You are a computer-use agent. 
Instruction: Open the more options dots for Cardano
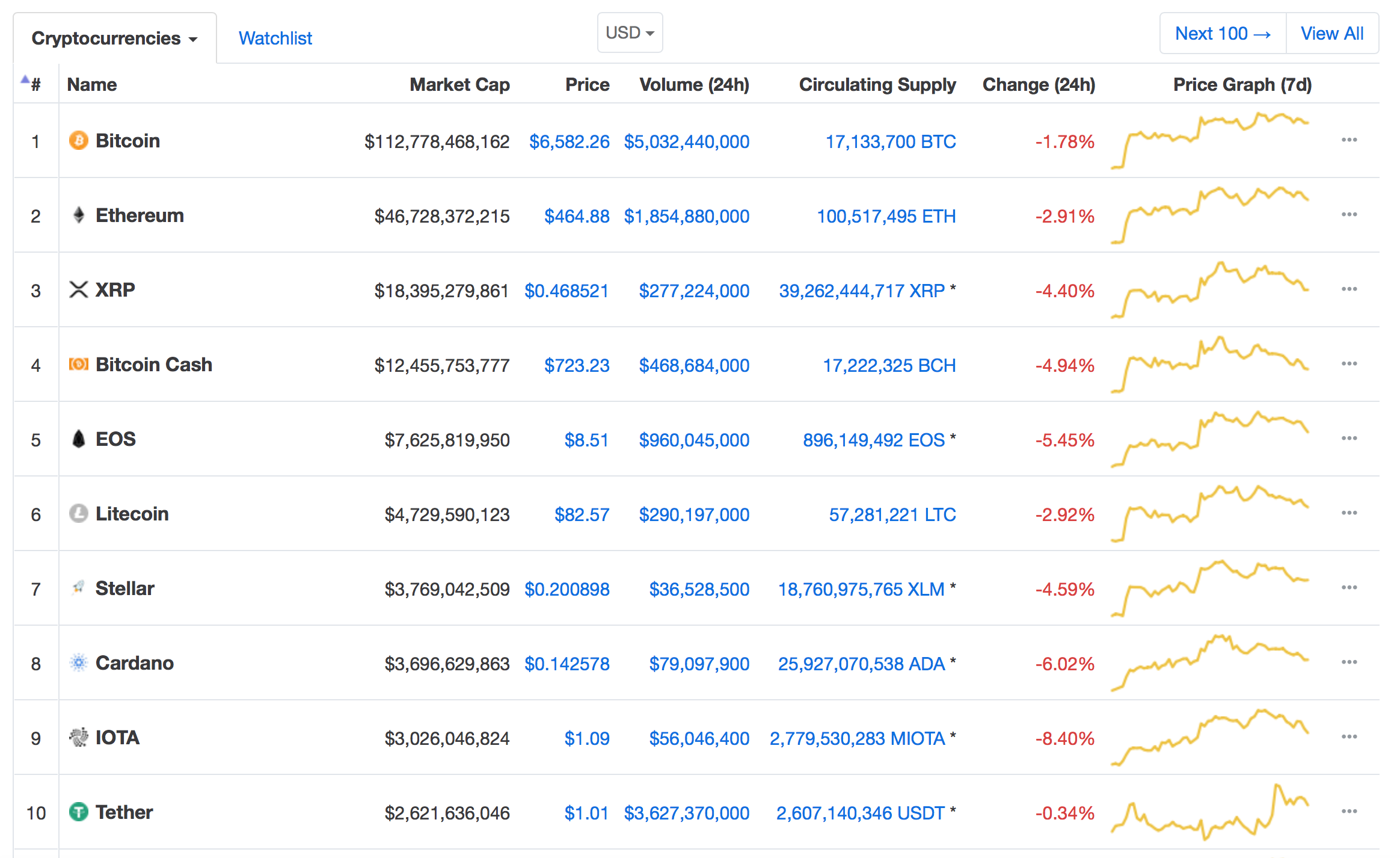coord(1349,662)
